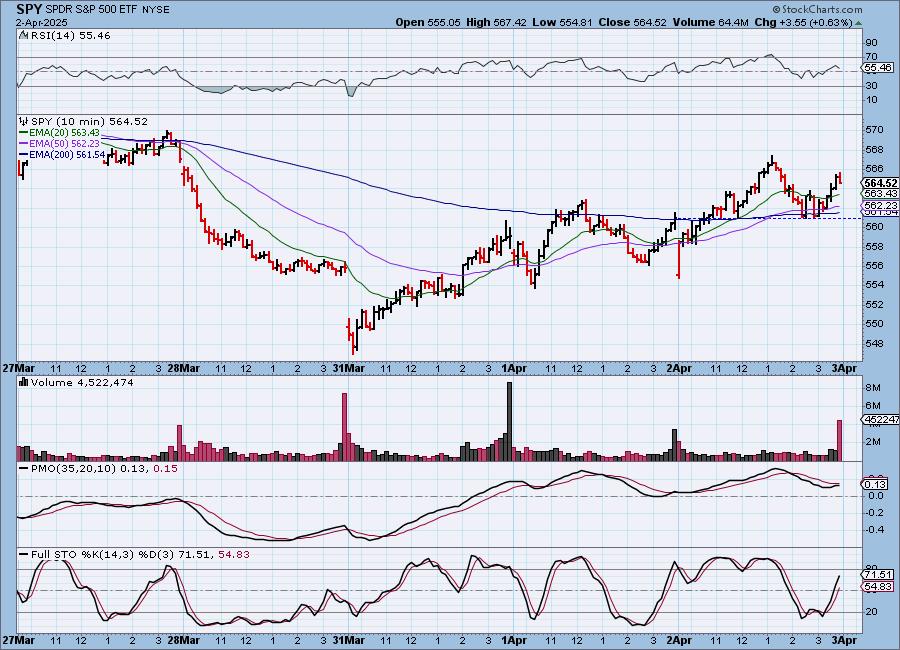Click the 560 price axis label
Screen dimensions: 900x650
click(874, 226)
